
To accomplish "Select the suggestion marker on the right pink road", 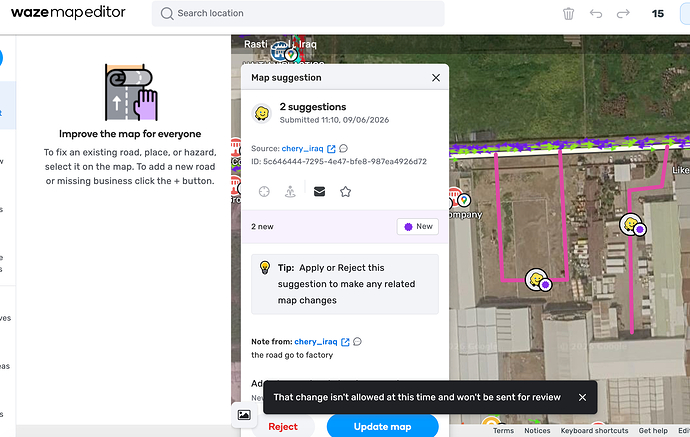I will (632, 224).
